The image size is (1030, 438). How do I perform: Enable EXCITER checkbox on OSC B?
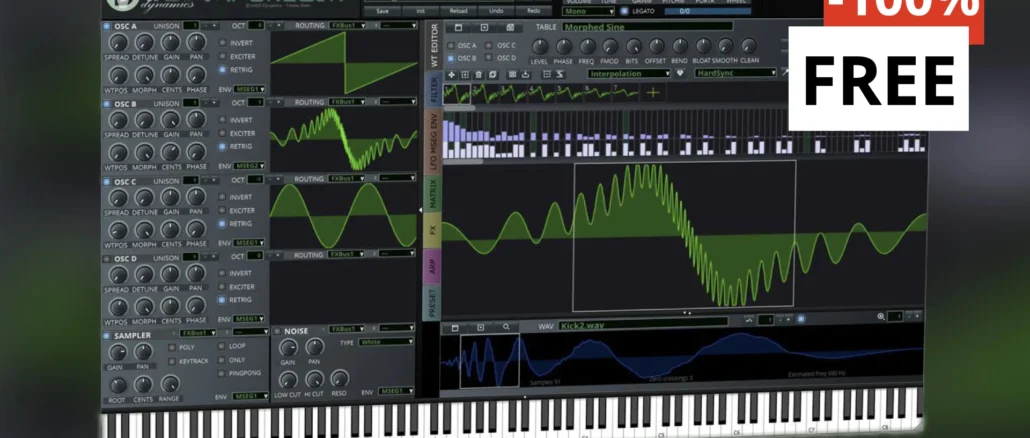tap(222, 133)
